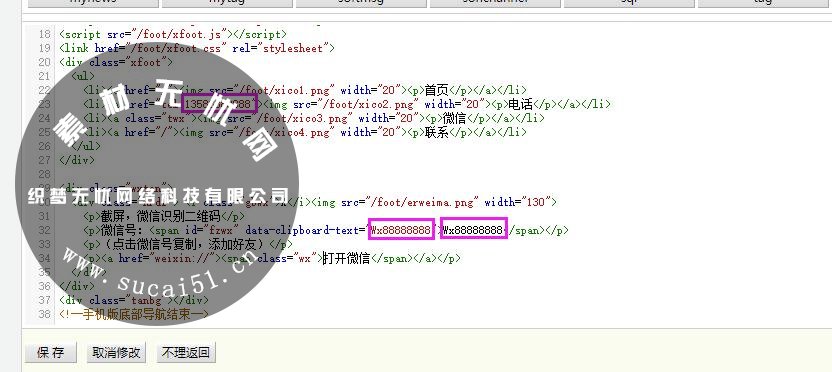Viewport: 832px width, 372px height.
Task: Click the 点击微信号复制，添加好友 line
Action: point(188,244)
